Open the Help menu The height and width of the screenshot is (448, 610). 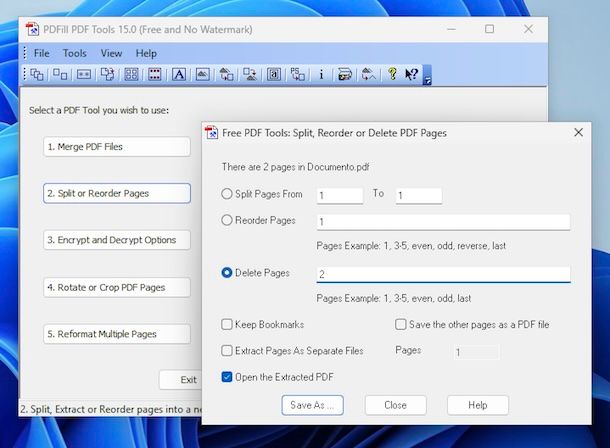click(x=146, y=53)
